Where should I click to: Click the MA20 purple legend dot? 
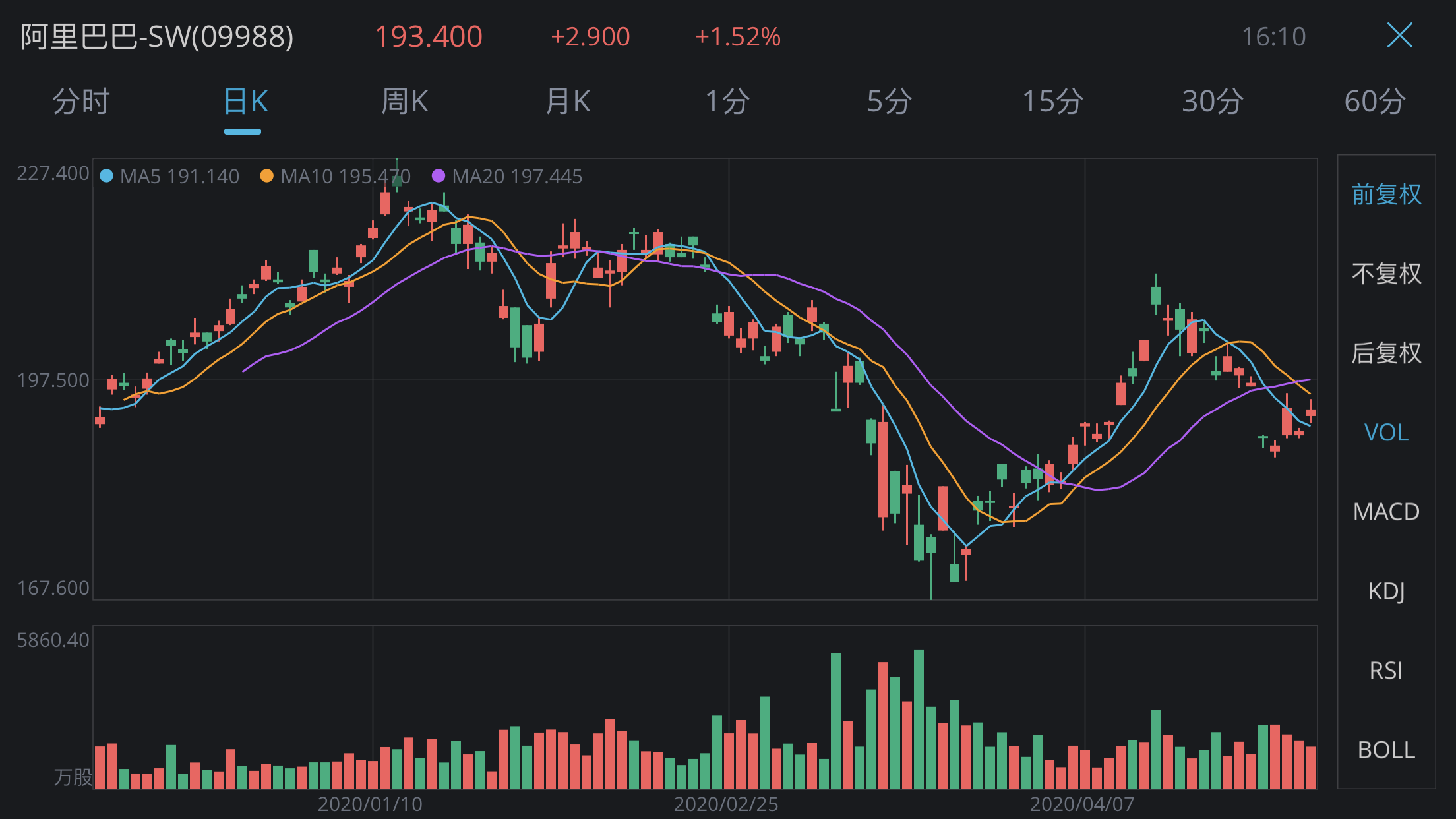[x=438, y=176]
